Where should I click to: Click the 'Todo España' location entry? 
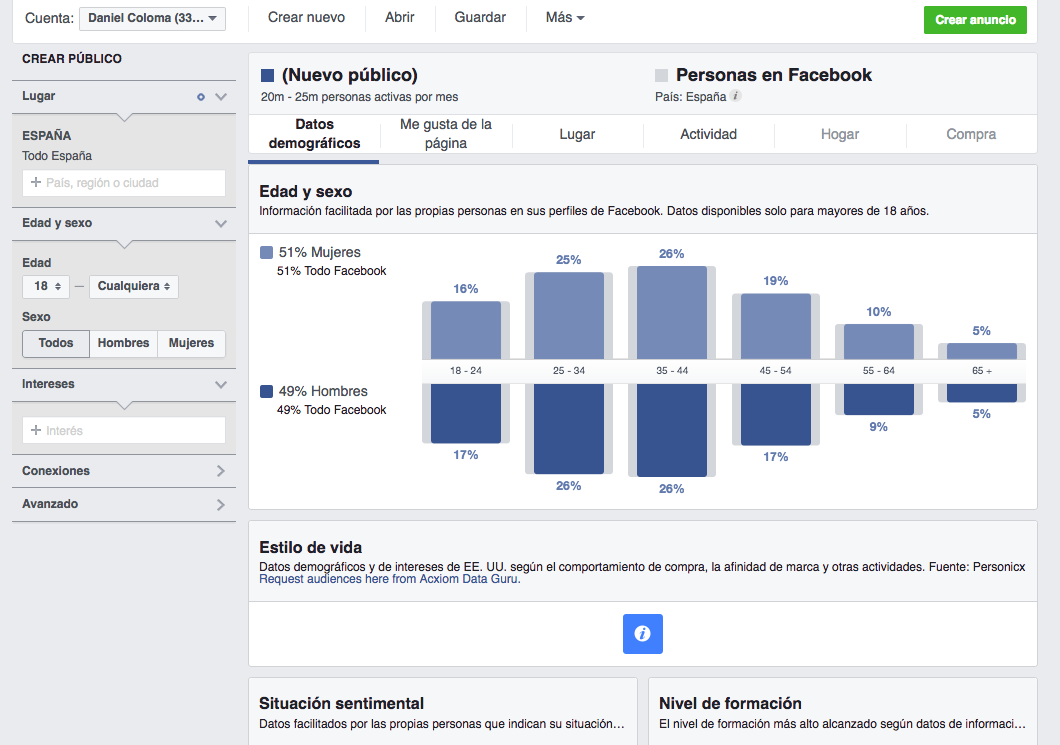tap(57, 156)
